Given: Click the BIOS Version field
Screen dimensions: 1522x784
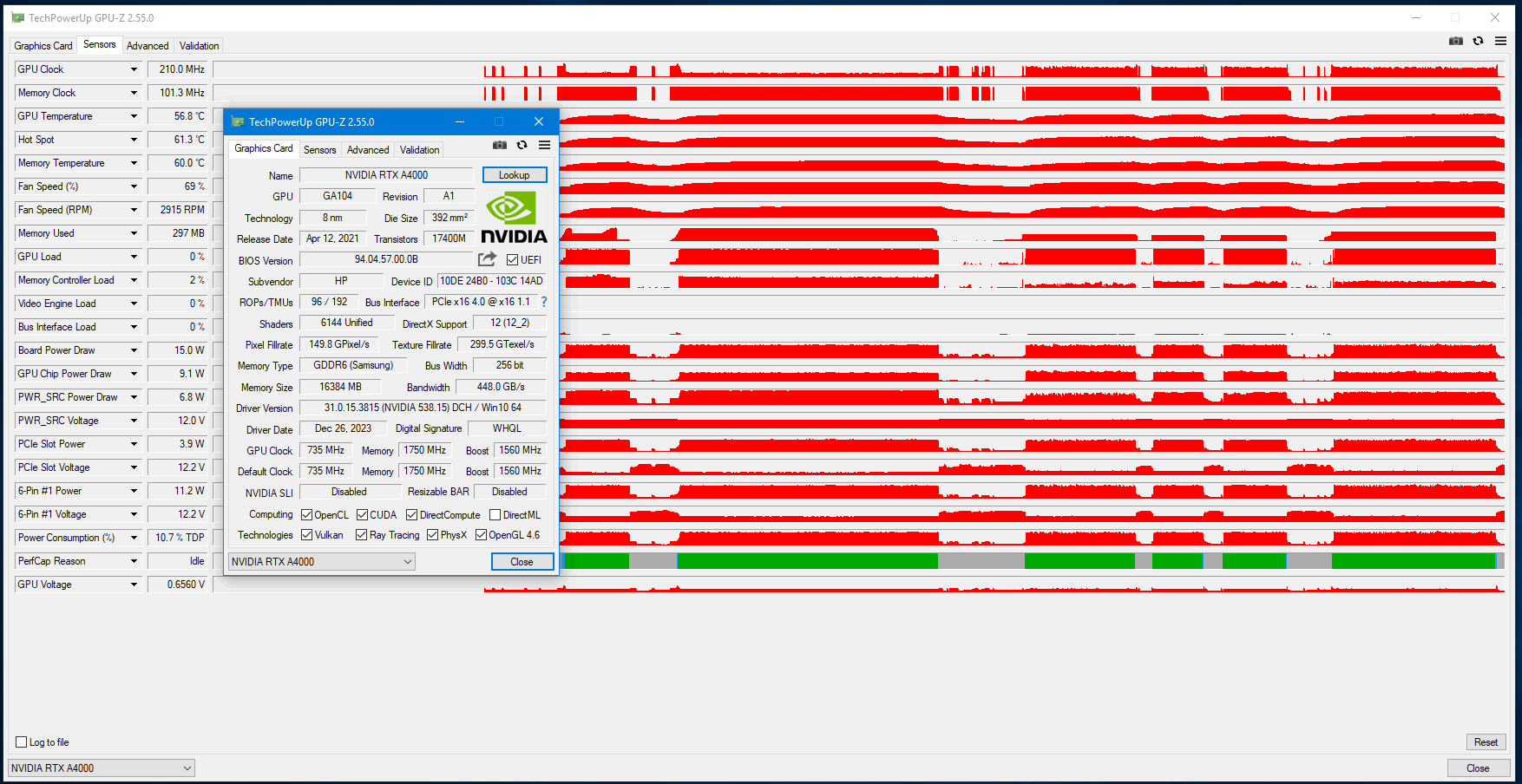Looking at the screenshot, I should coord(386,259).
